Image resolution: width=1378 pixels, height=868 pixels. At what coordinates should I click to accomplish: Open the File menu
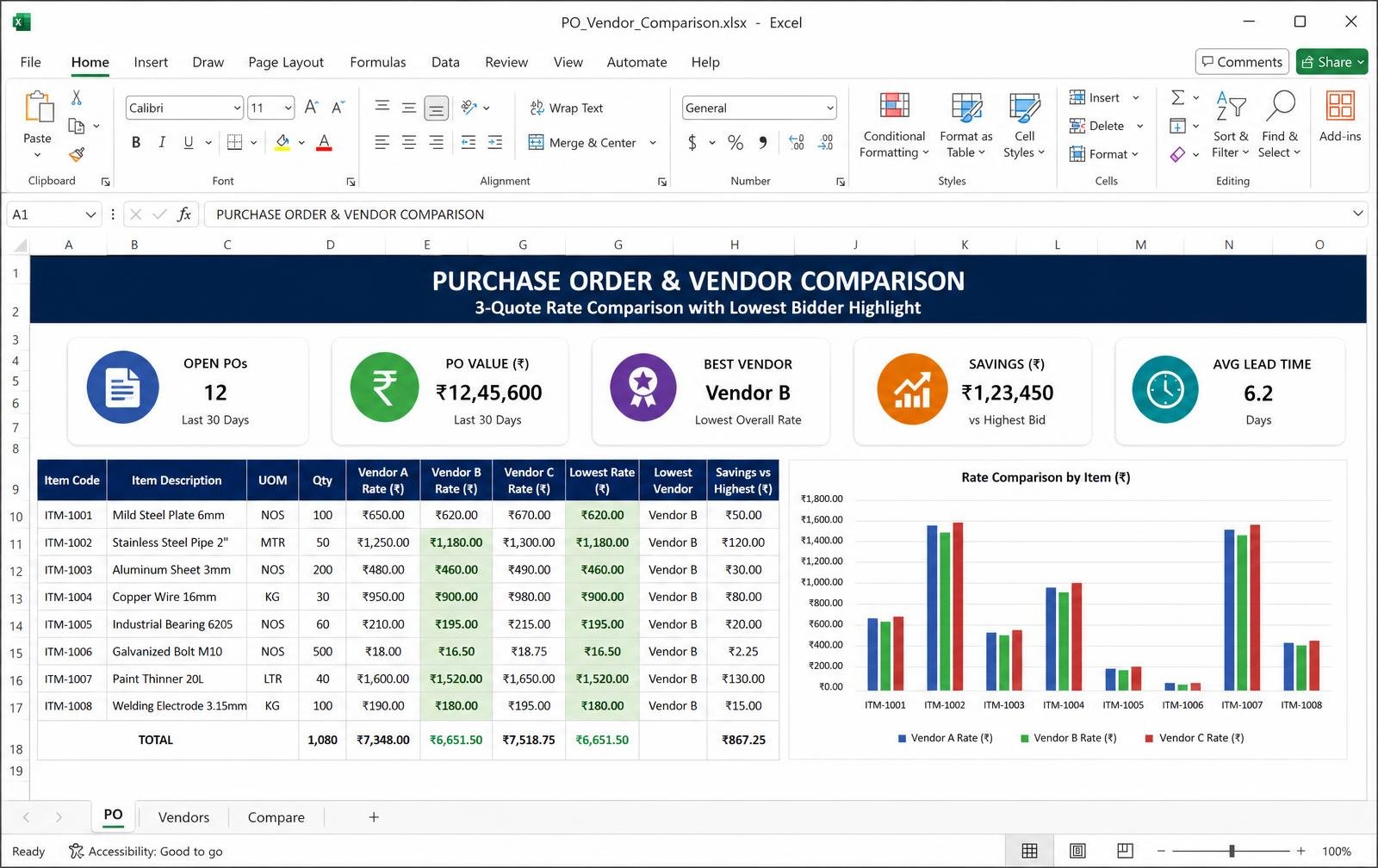(x=30, y=62)
